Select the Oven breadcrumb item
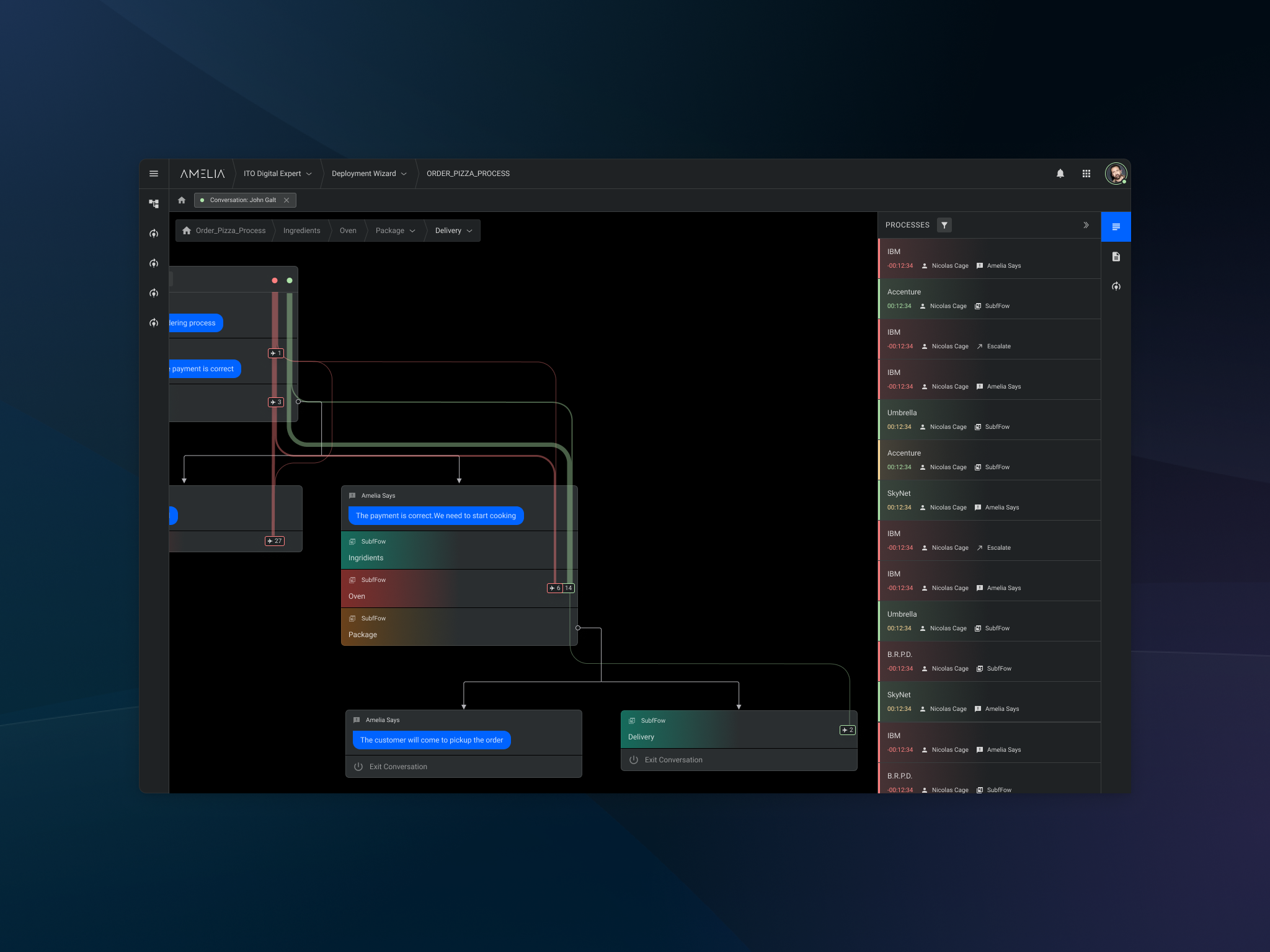This screenshot has width=1270, height=952. [348, 231]
